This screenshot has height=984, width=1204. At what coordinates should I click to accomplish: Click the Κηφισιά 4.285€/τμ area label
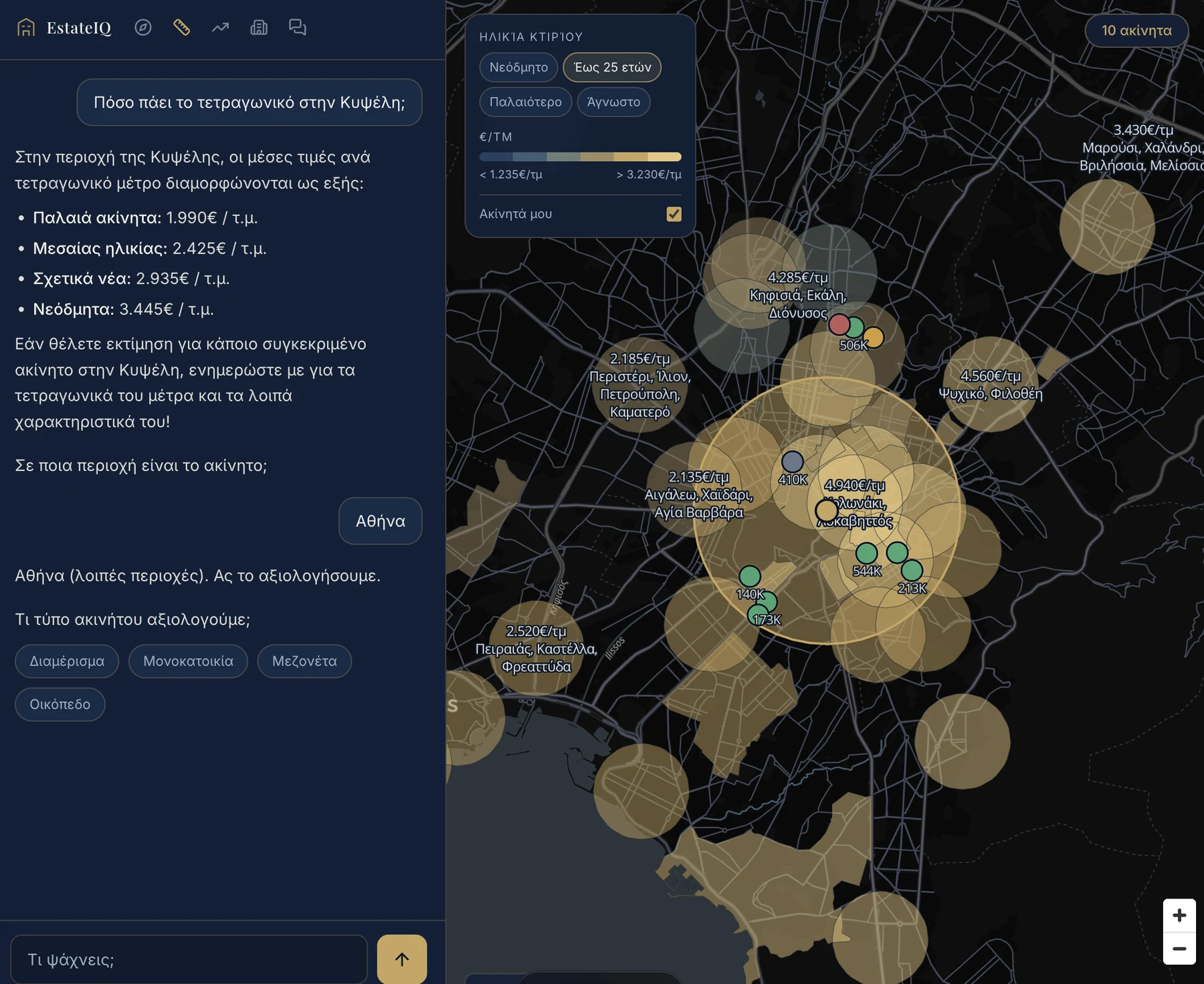tap(798, 295)
